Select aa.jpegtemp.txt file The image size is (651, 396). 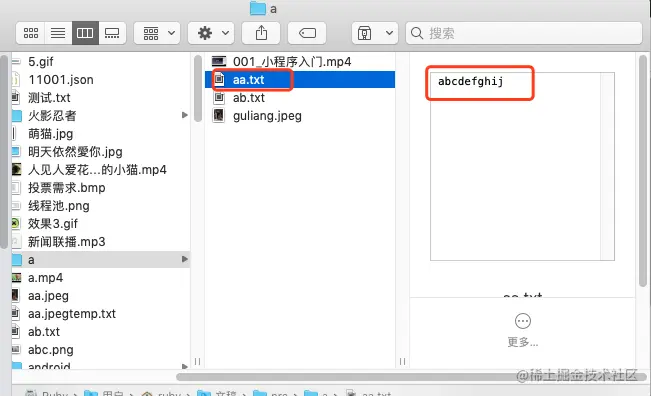72,314
